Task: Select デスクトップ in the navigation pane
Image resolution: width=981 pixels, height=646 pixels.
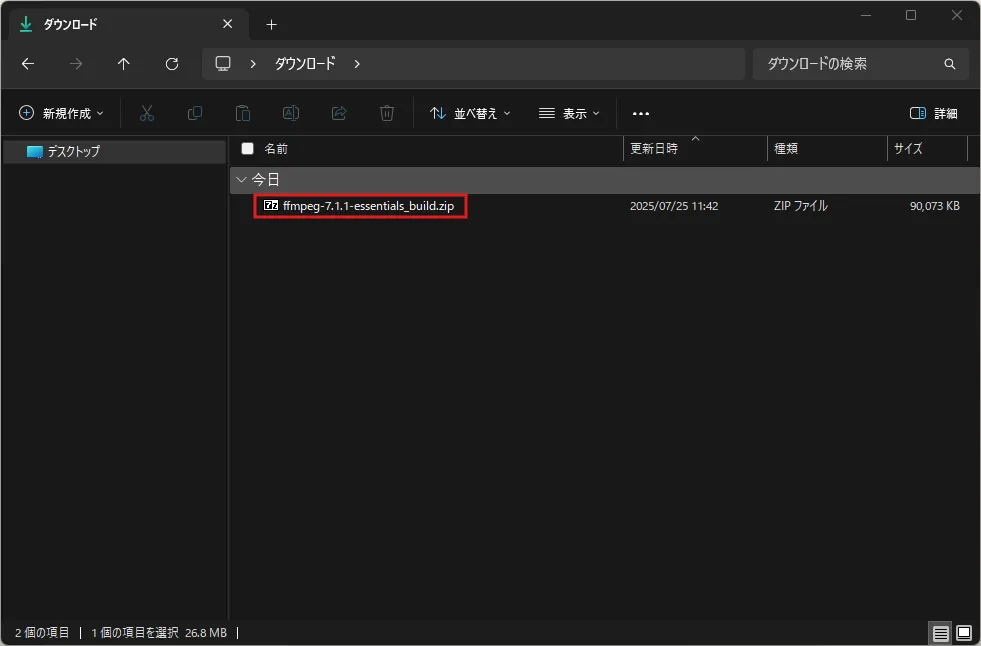Action: coord(114,151)
